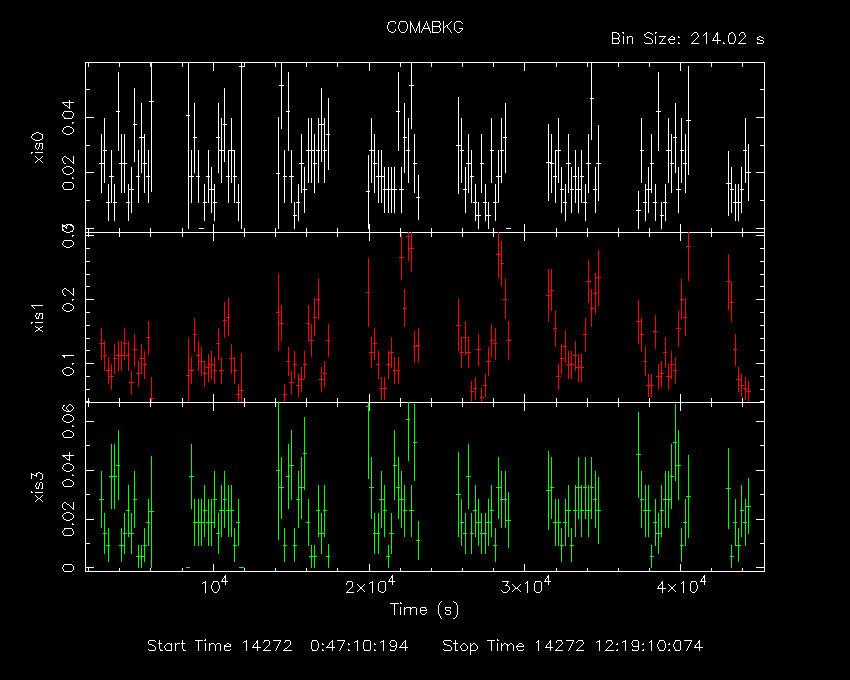This screenshot has height=680, width=850.
Task: Click the xis1 axis label
Action: (38, 318)
